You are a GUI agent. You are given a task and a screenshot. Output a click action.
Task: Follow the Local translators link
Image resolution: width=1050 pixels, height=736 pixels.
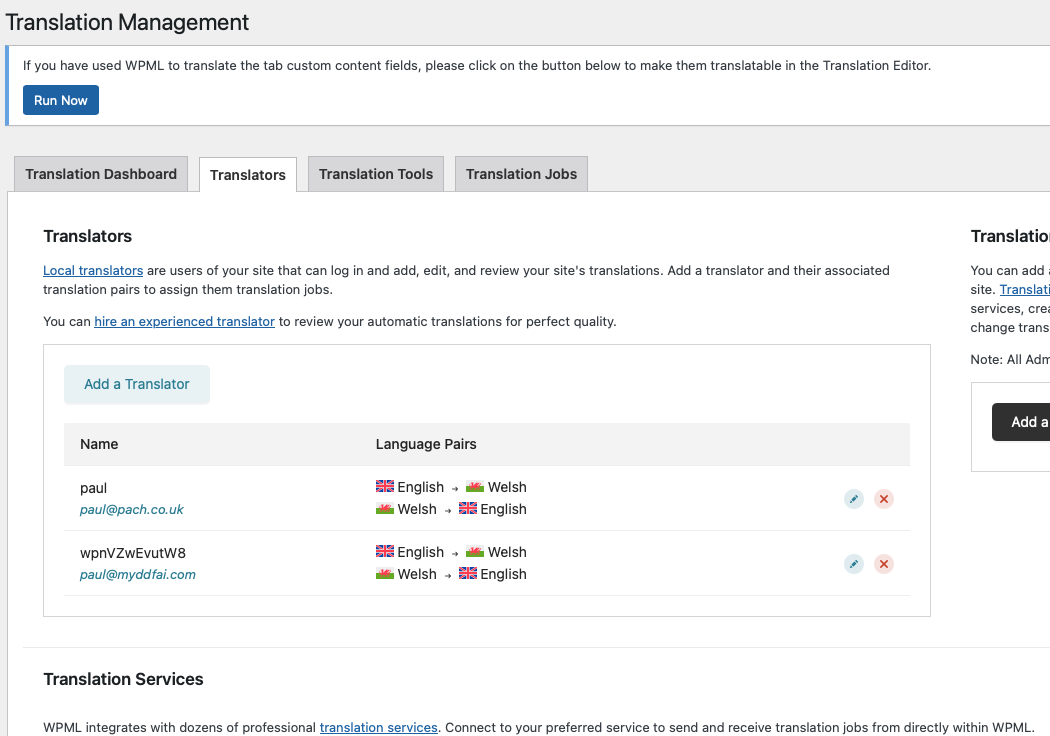[x=93, y=271]
